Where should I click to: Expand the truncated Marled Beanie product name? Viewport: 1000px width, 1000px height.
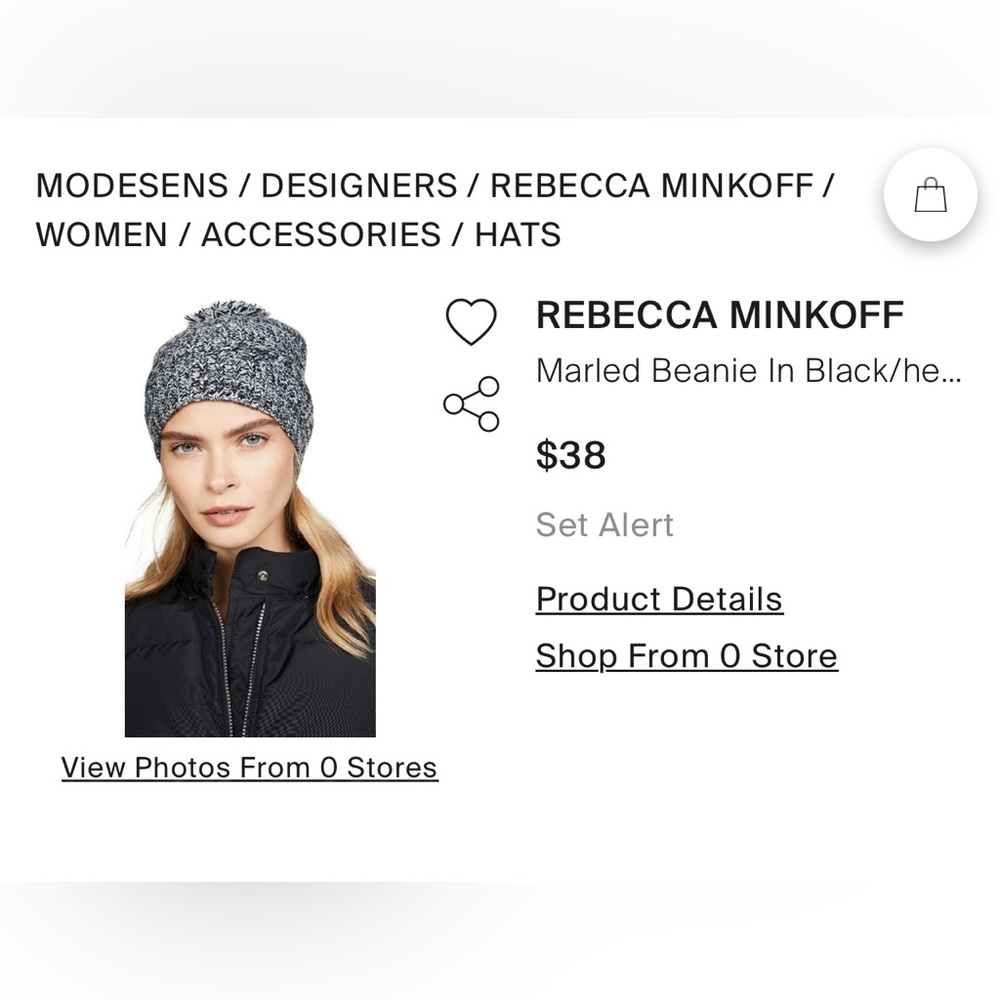click(748, 370)
